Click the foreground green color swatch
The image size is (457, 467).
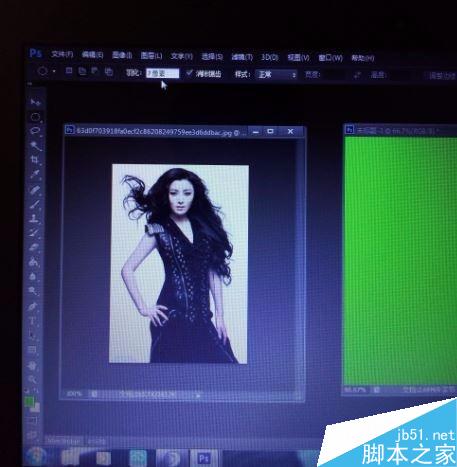coord(30,401)
